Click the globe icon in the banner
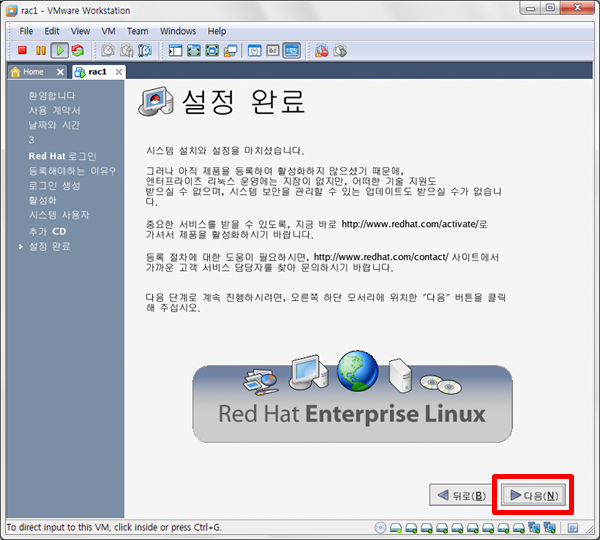The width and height of the screenshot is (600, 540). [358, 370]
